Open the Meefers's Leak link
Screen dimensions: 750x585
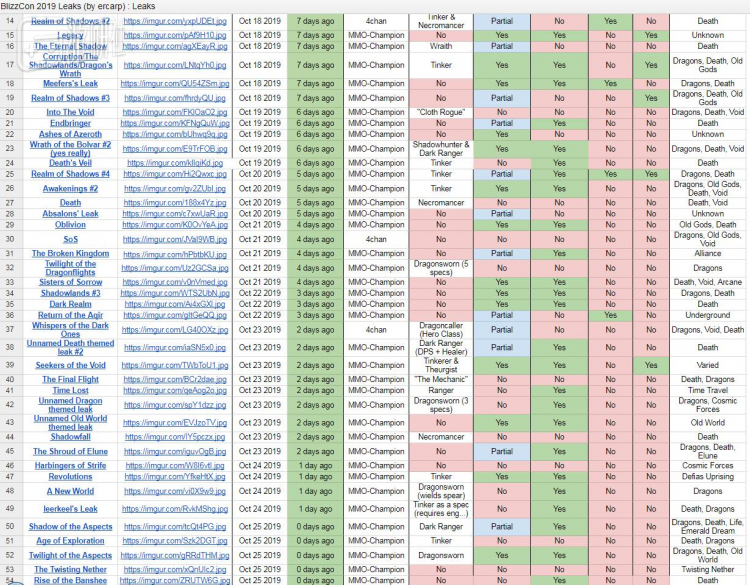[x=70, y=84]
